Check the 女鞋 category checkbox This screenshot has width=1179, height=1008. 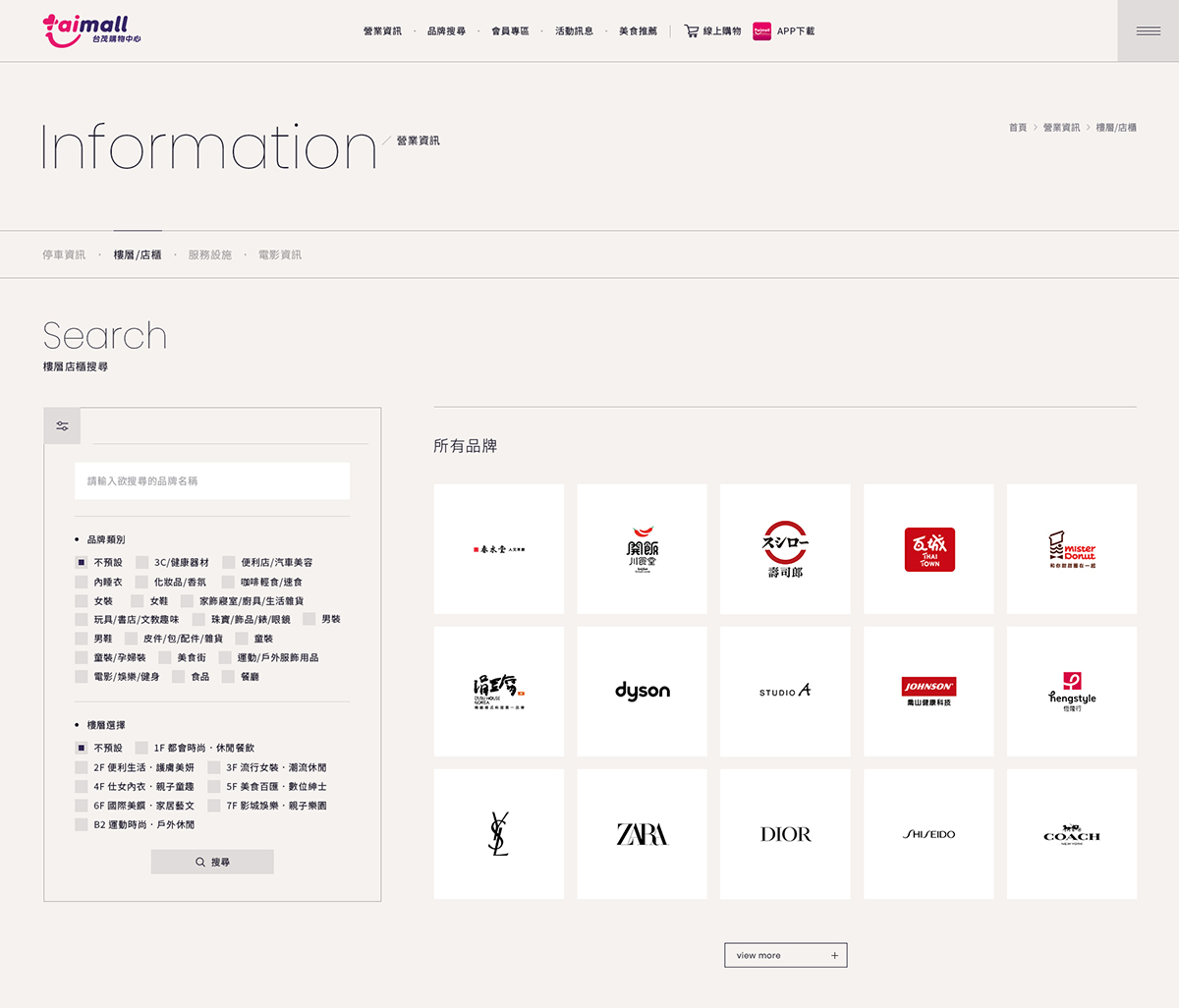pyautogui.click(x=138, y=601)
